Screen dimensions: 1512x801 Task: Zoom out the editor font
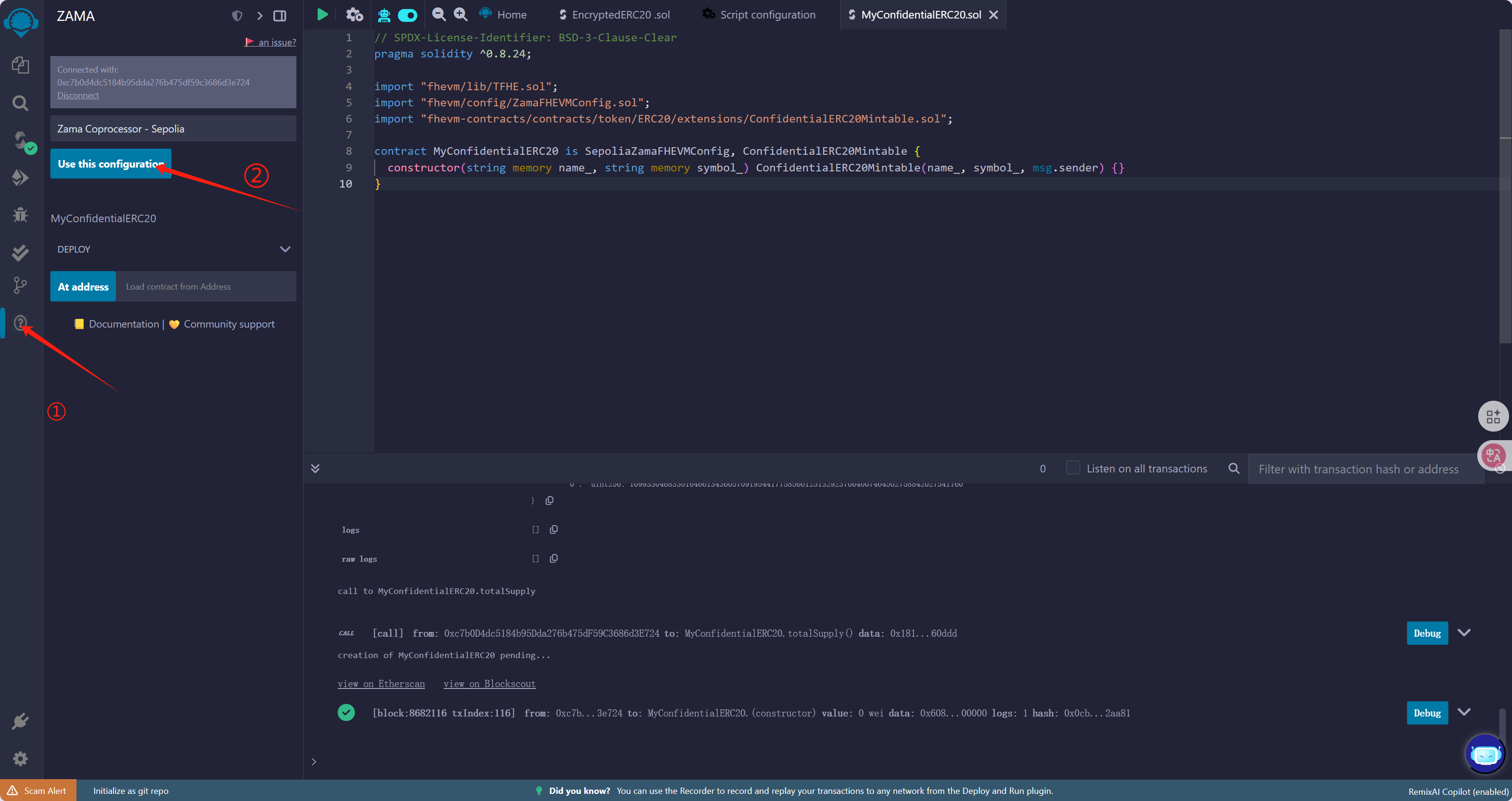tap(438, 15)
